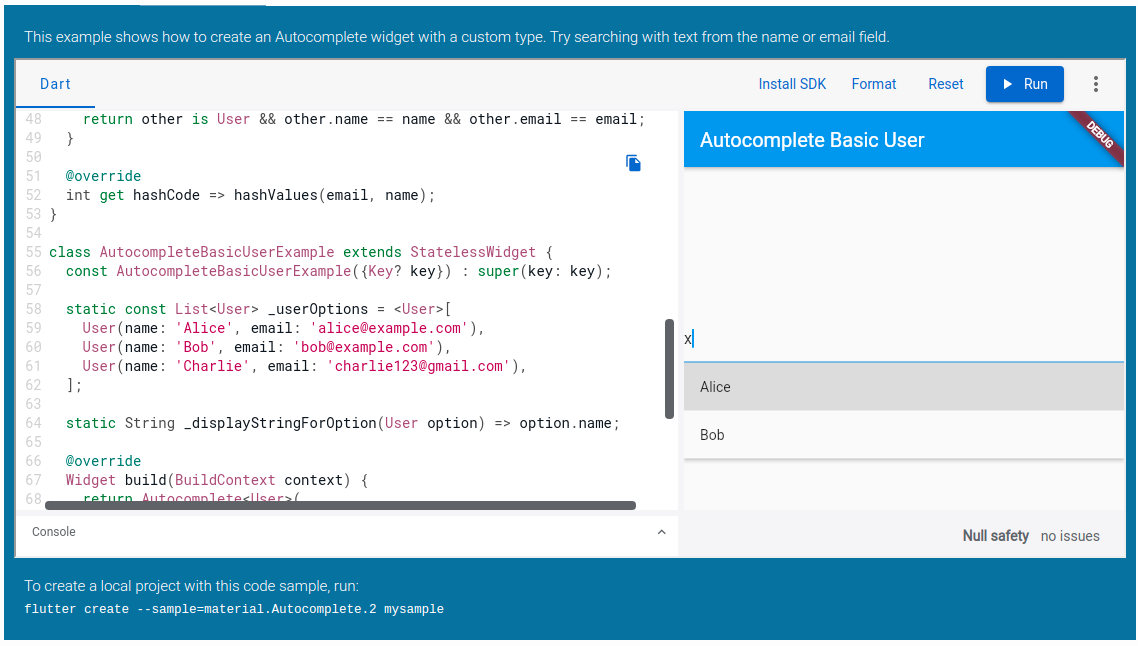The height and width of the screenshot is (646, 1138).
Task: Run the Flutter sample
Action: (x=1024, y=84)
